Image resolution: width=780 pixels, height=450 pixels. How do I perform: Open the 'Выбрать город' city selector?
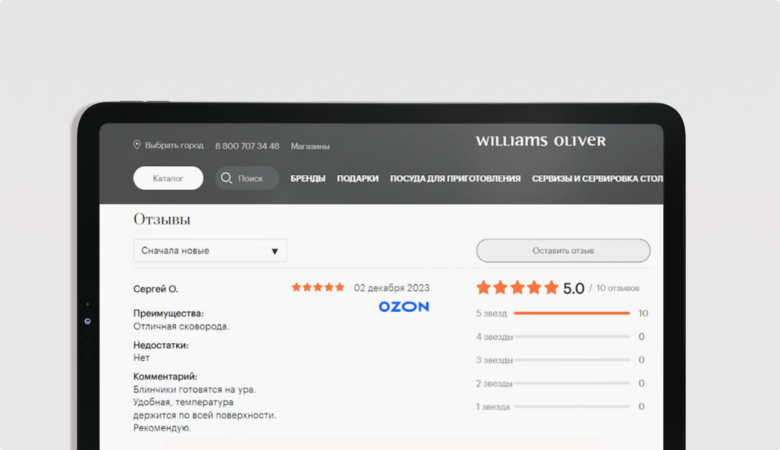pyautogui.click(x=173, y=146)
